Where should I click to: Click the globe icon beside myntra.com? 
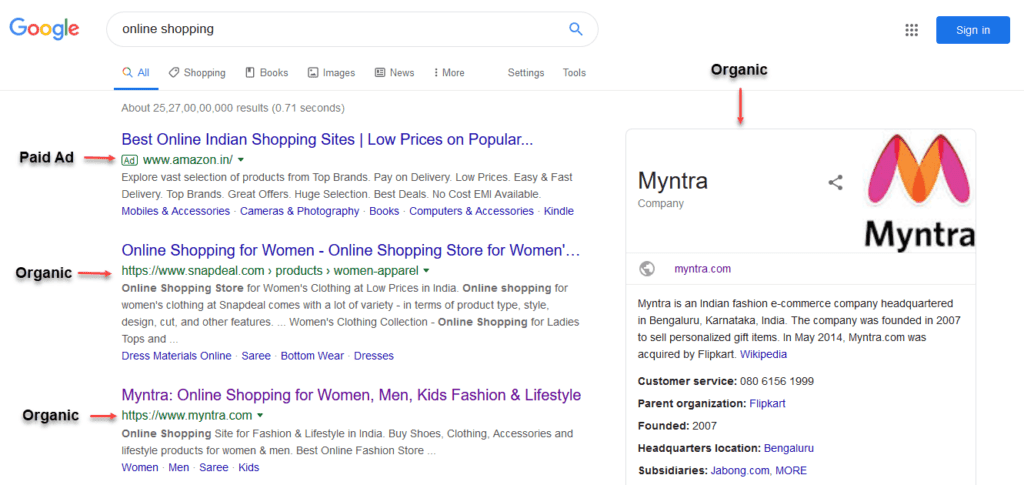pos(647,269)
